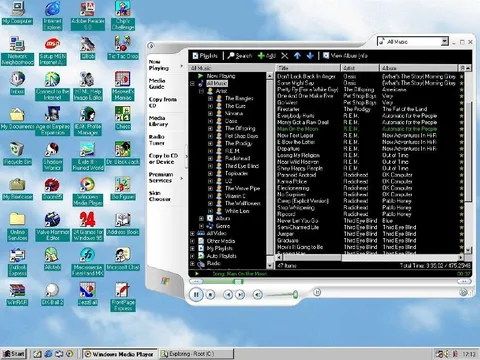Open the Valve Hammer Editor shortcut
The image size is (480, 360).
point(52,227)
